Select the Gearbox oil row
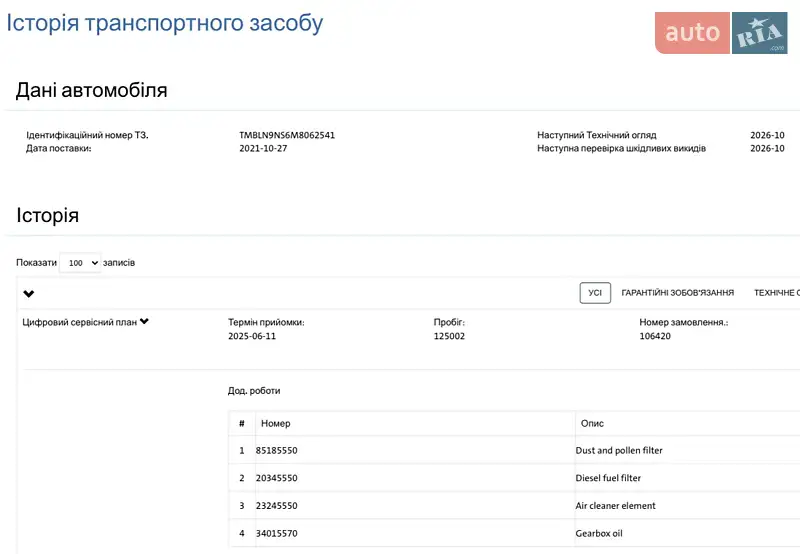The width and height of the screenshot is (800, 554). click(599, 534)
